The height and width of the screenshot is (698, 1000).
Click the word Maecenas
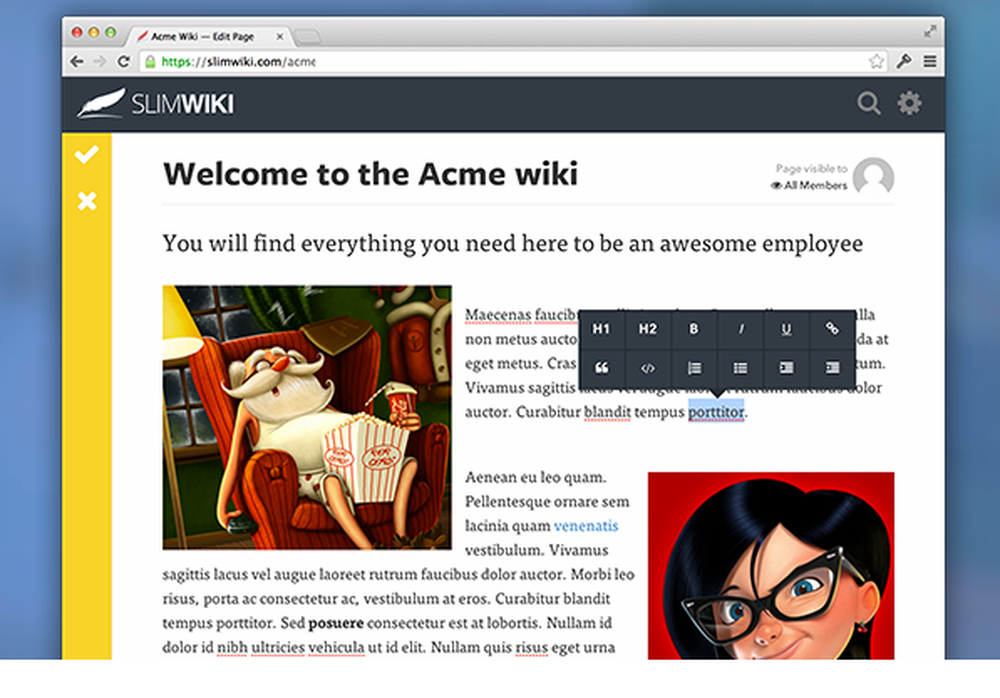[498, 315]
